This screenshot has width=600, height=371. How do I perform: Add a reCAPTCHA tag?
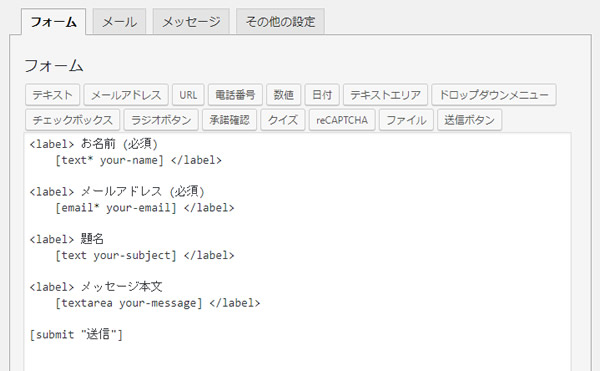click(x=342, y=120)
